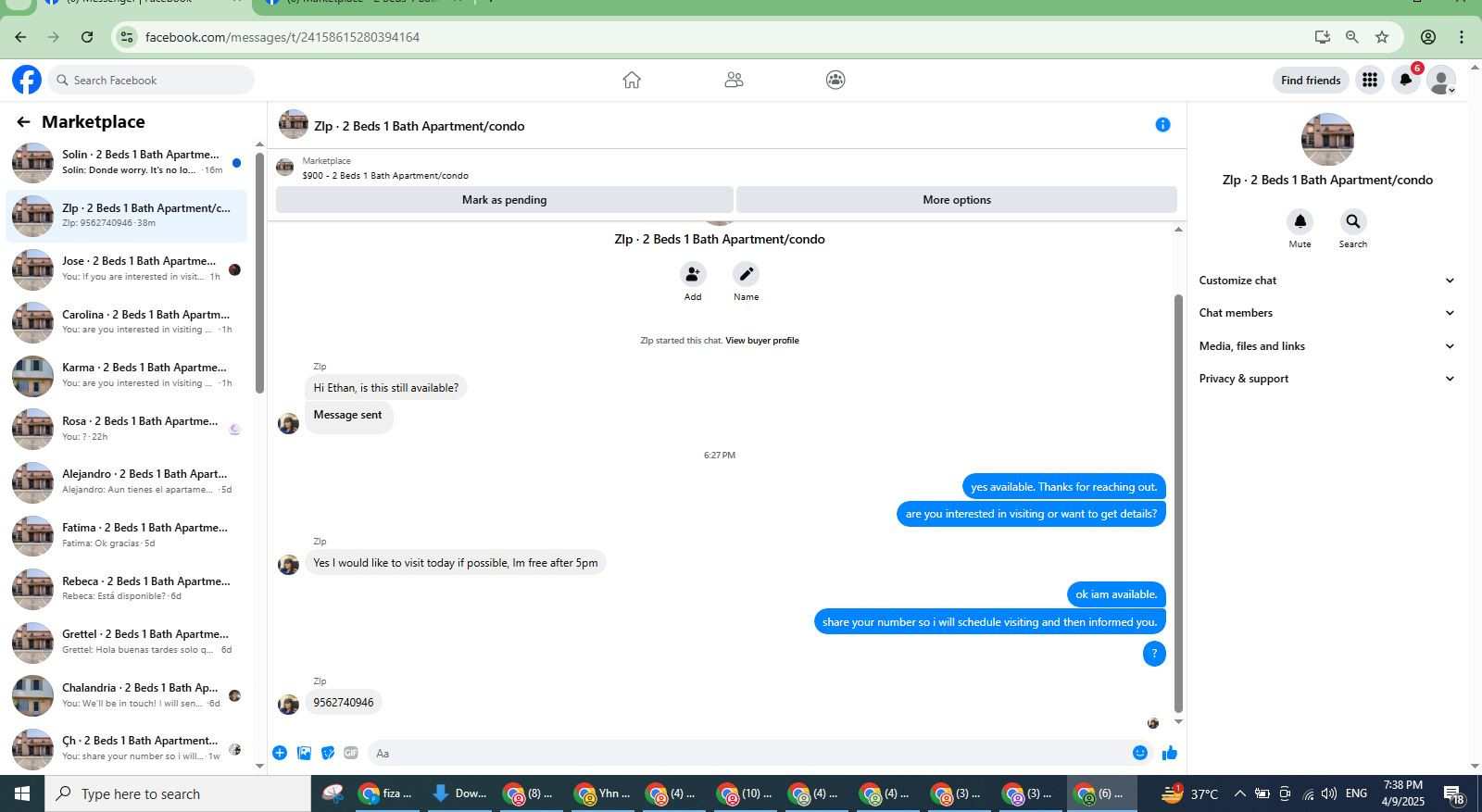This screenshot has height=812, width=1482.
Task: Choose a sticker in composer
Action: click(x=327, y=753)
